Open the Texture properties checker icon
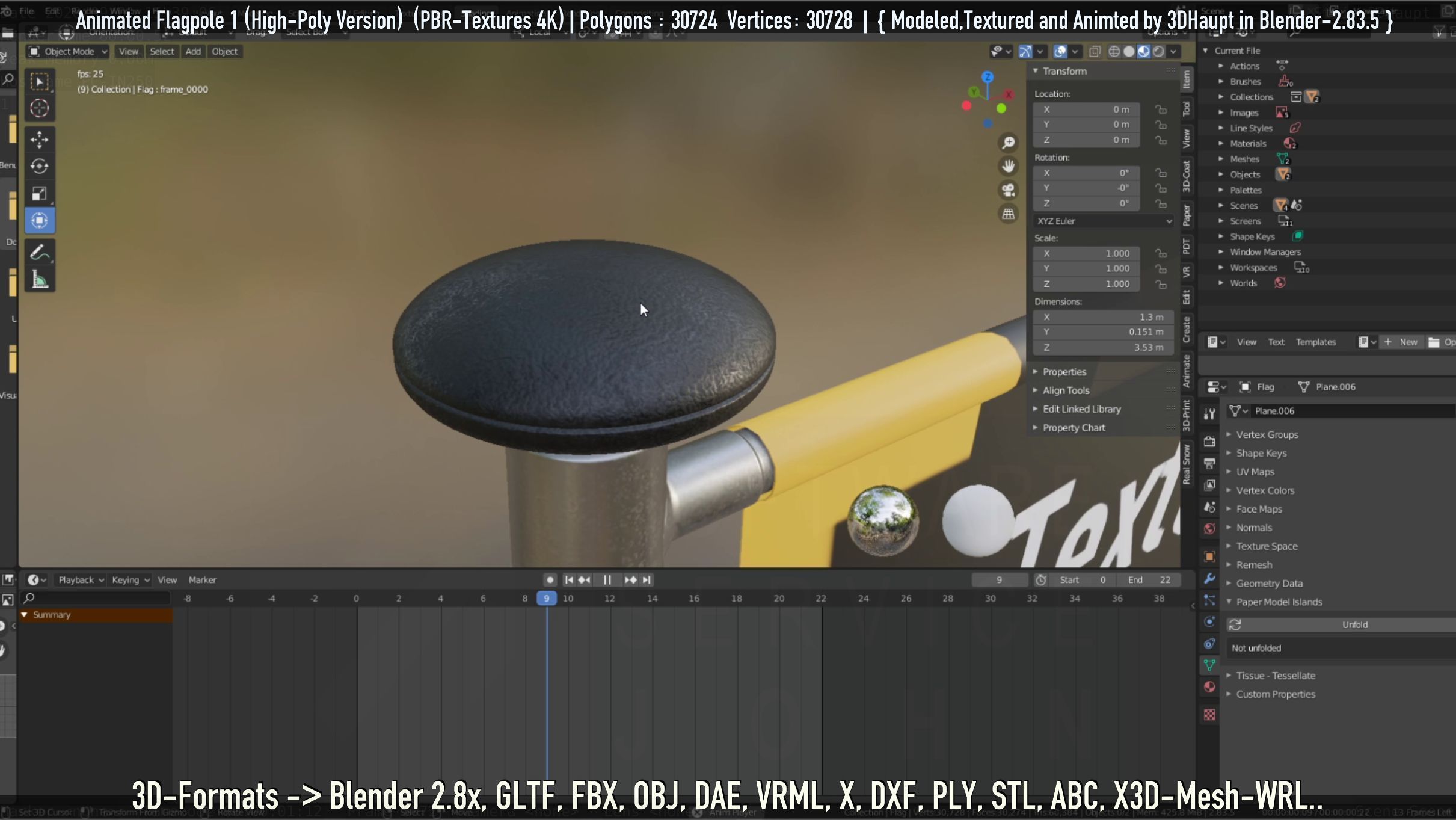 pos(1209,715)
